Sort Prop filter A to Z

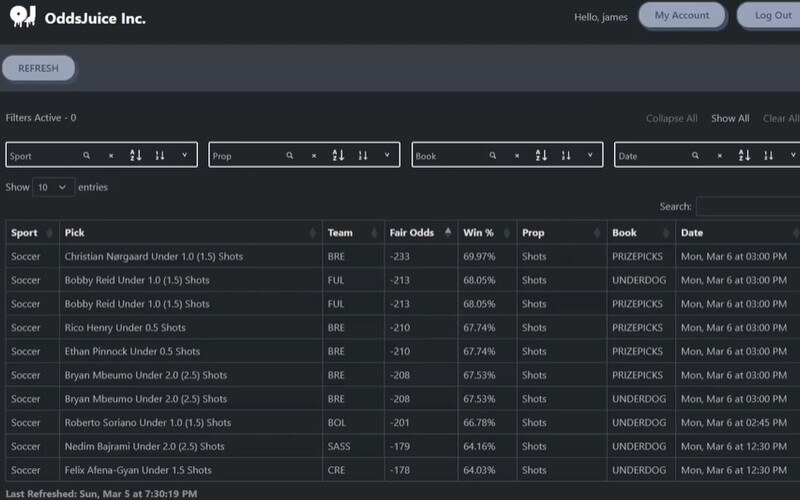[338, 155]
